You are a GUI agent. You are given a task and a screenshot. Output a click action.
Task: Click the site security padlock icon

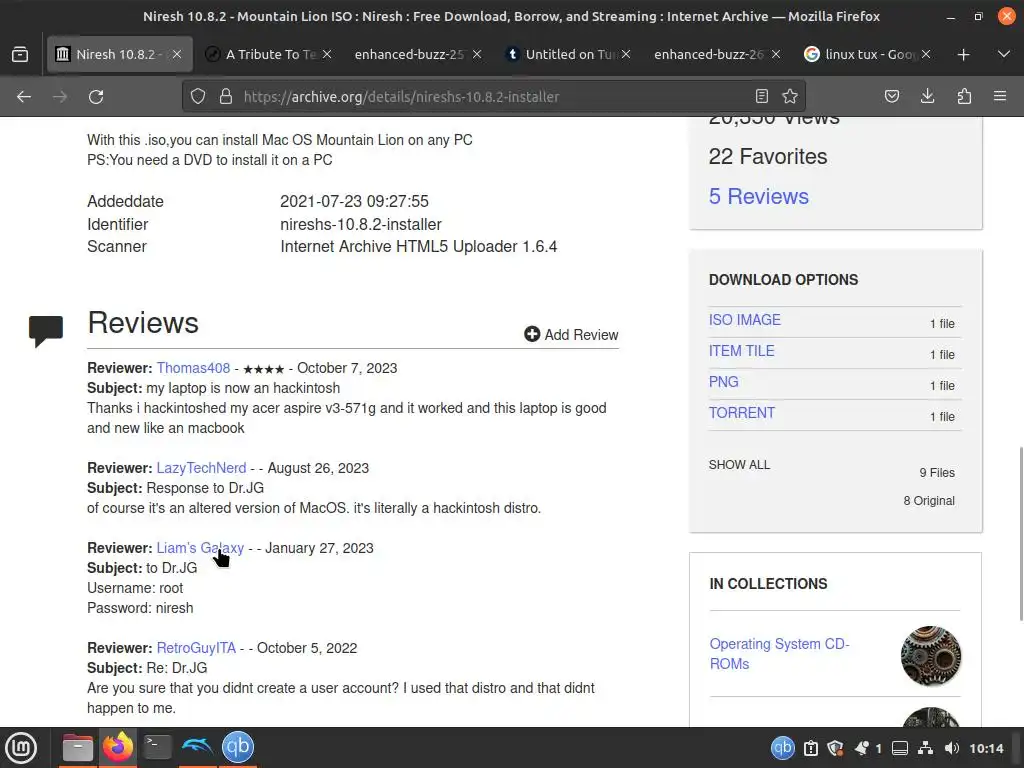226,97
